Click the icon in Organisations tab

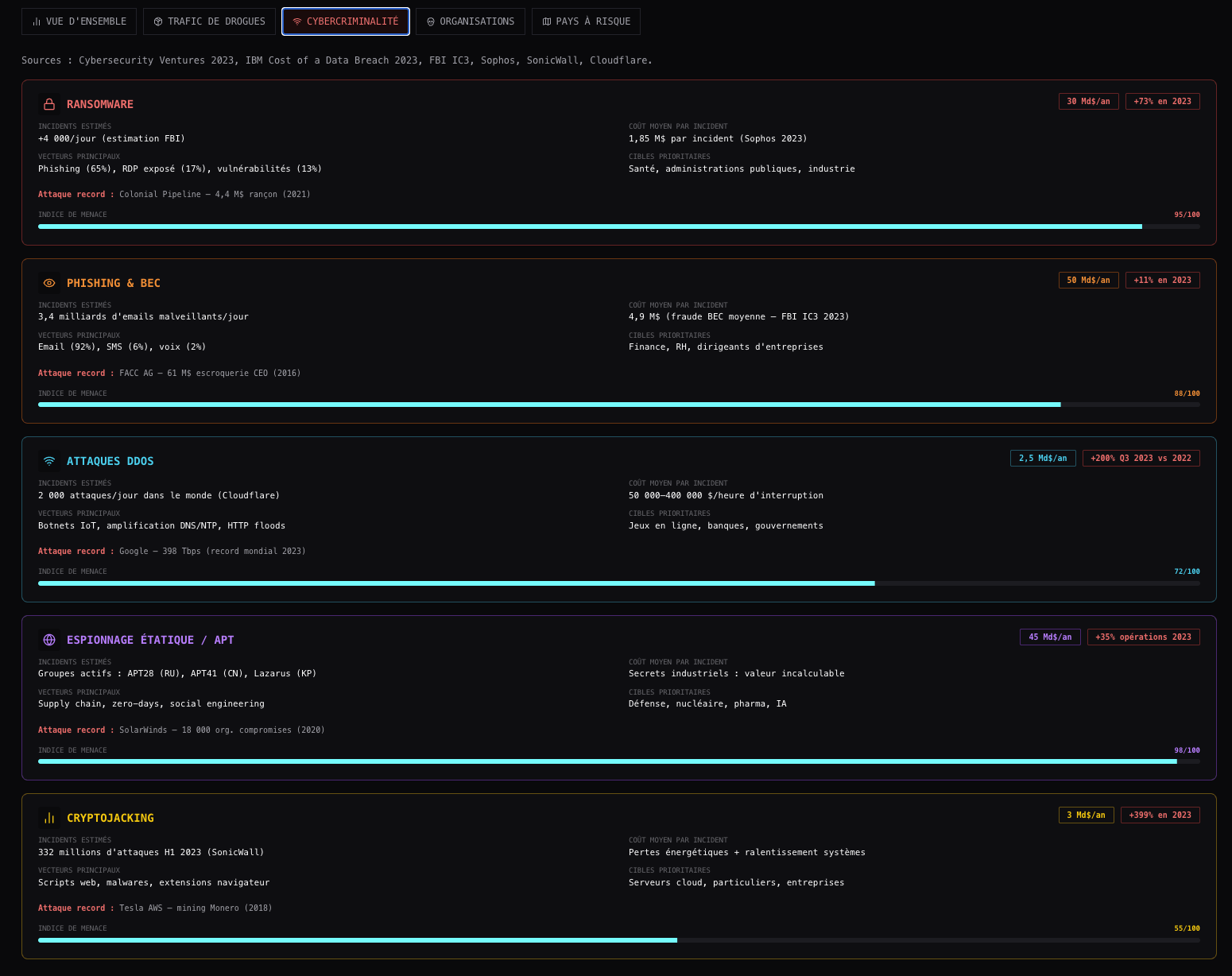tap(431, 21)
